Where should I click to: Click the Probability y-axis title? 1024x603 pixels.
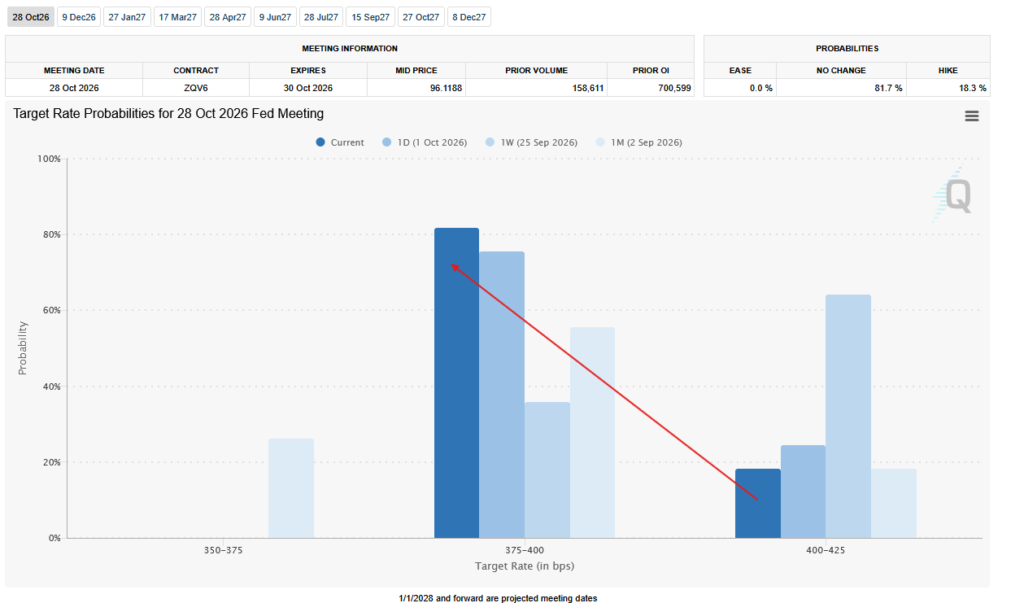(23, 348)
